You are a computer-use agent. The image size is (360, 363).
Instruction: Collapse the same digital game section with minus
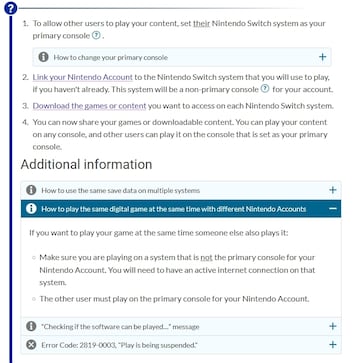click(333, 209)
